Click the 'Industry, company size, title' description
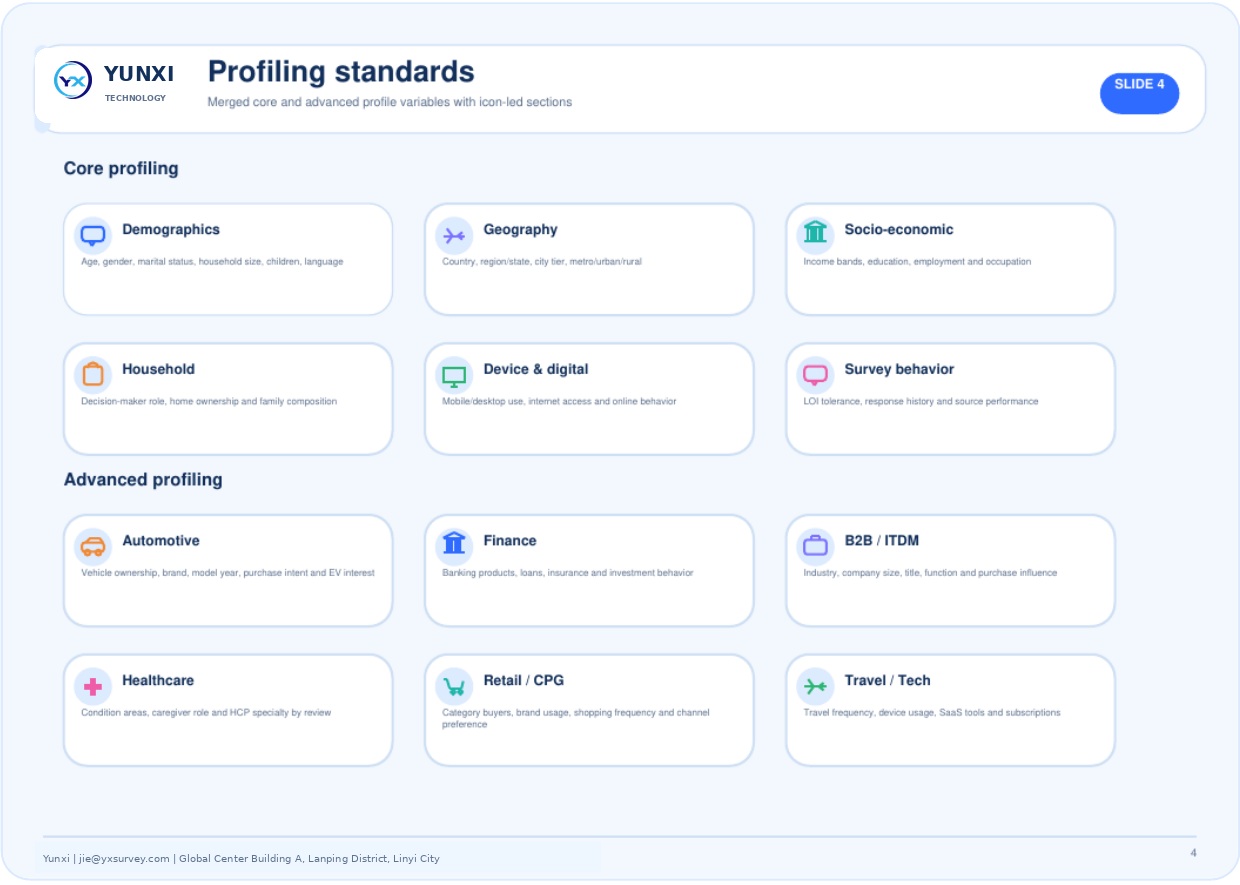1240x885 pixels. (x=930, y=574)
